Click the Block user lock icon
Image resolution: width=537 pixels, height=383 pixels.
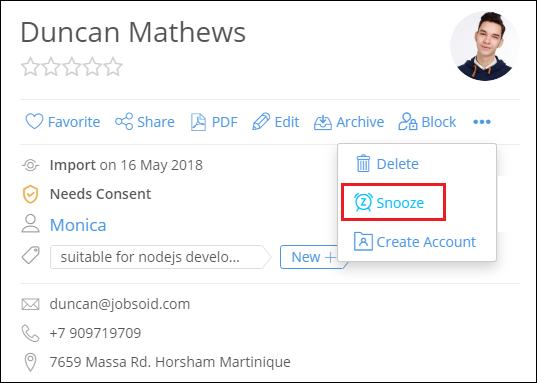click(x=408, y=122)
